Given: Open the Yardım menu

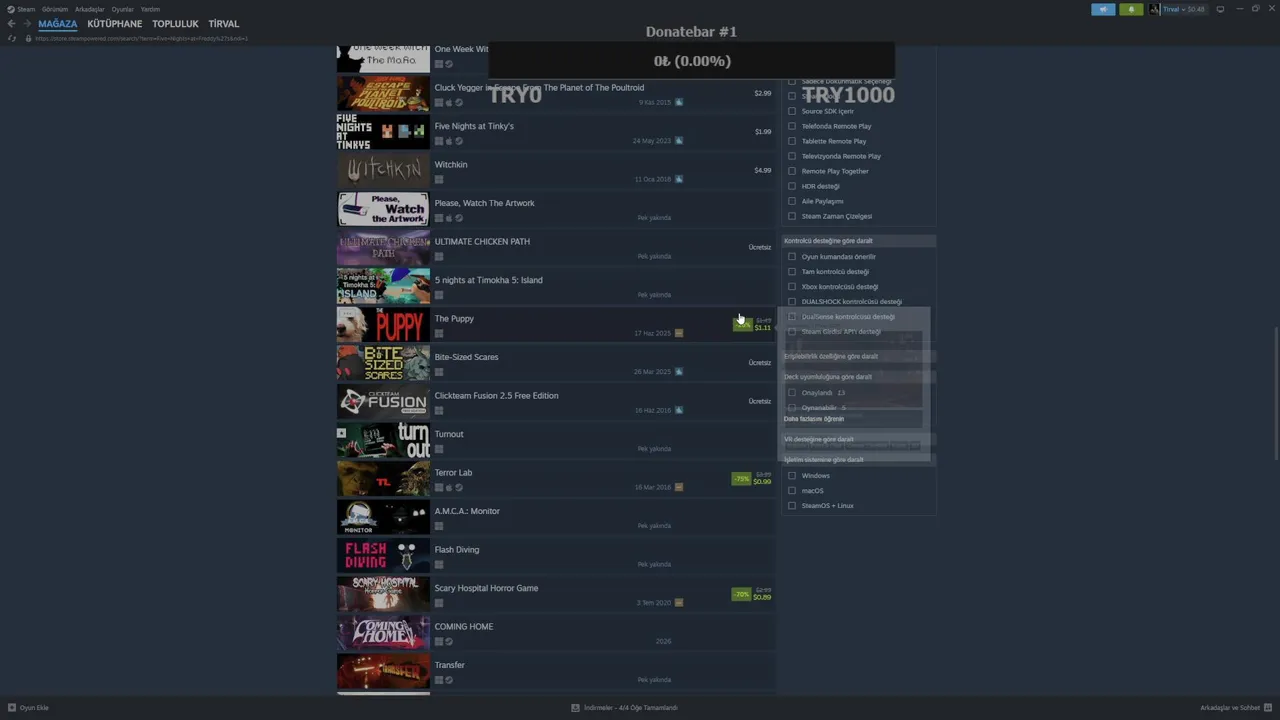Looking at the screenshot, I should pos(150,9).
